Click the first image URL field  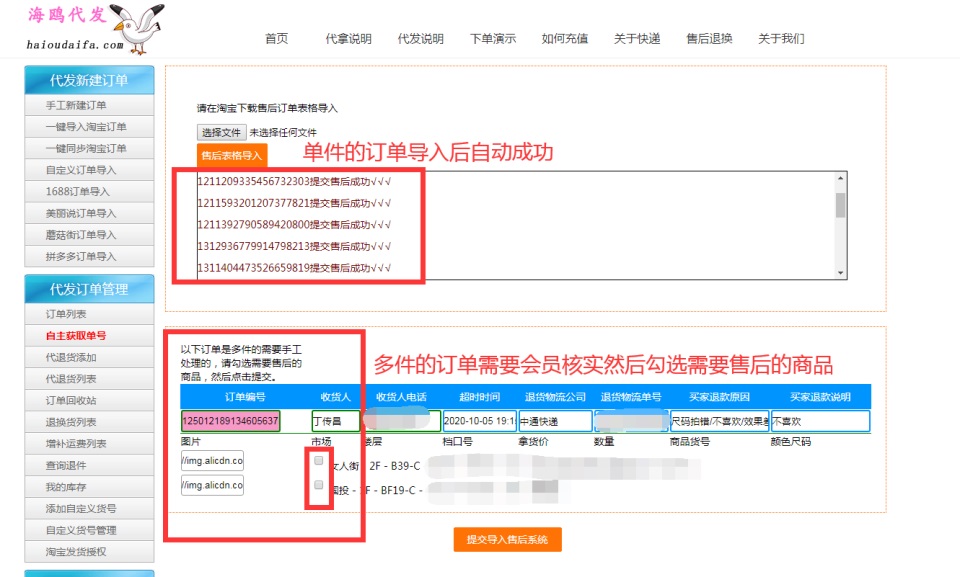tap(212, 461)
